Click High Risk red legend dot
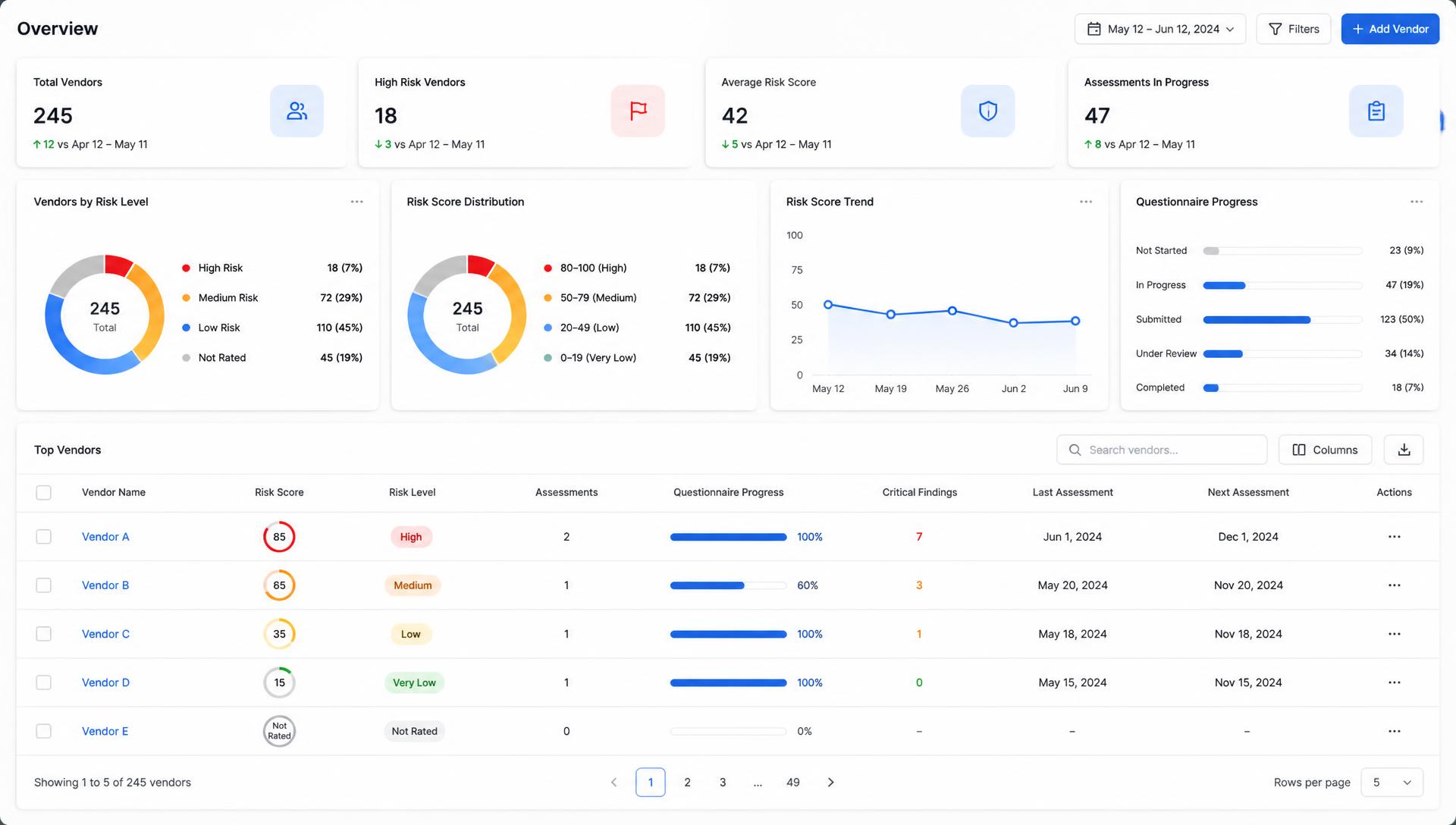The width and height of the screenshot is (1456, 825). [186, 268]
